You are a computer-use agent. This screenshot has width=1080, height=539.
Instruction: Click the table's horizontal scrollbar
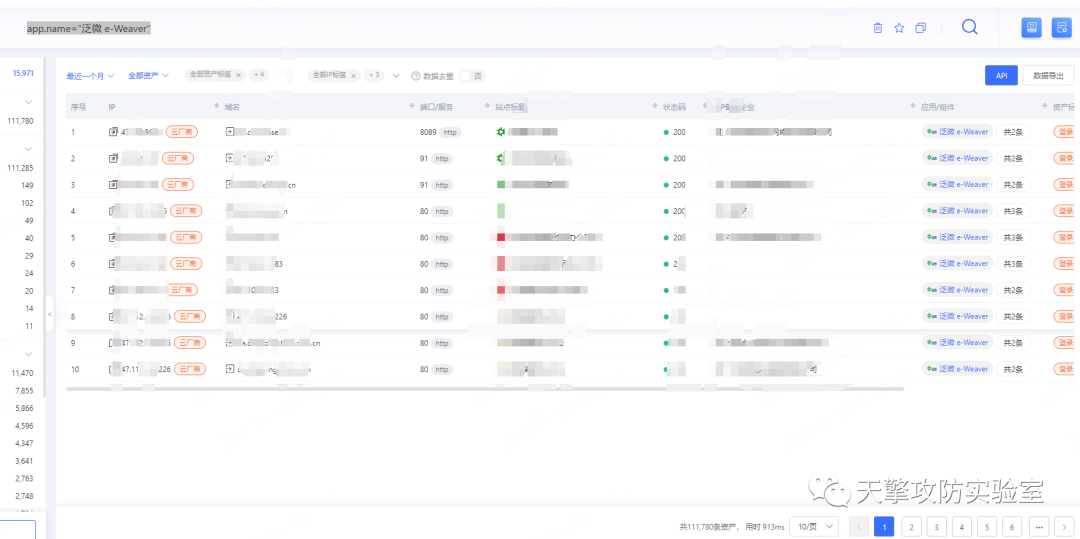pos(485,389)
